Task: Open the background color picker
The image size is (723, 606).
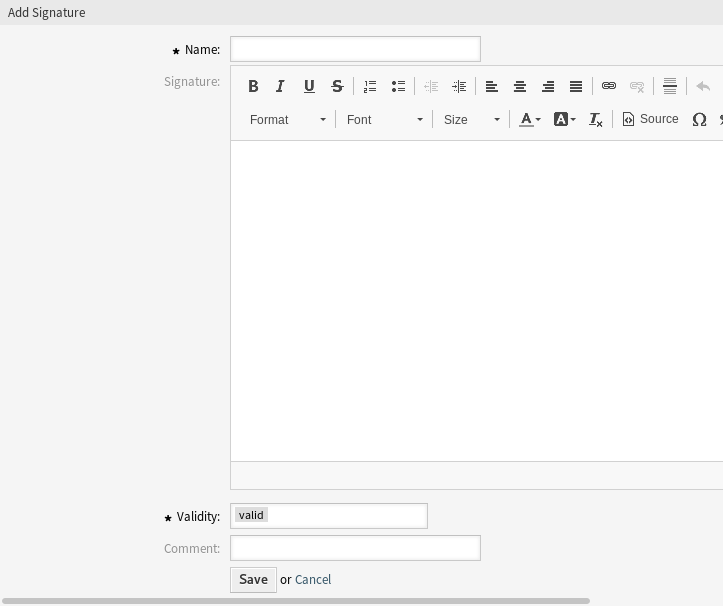Action: [x=564, y=119]
